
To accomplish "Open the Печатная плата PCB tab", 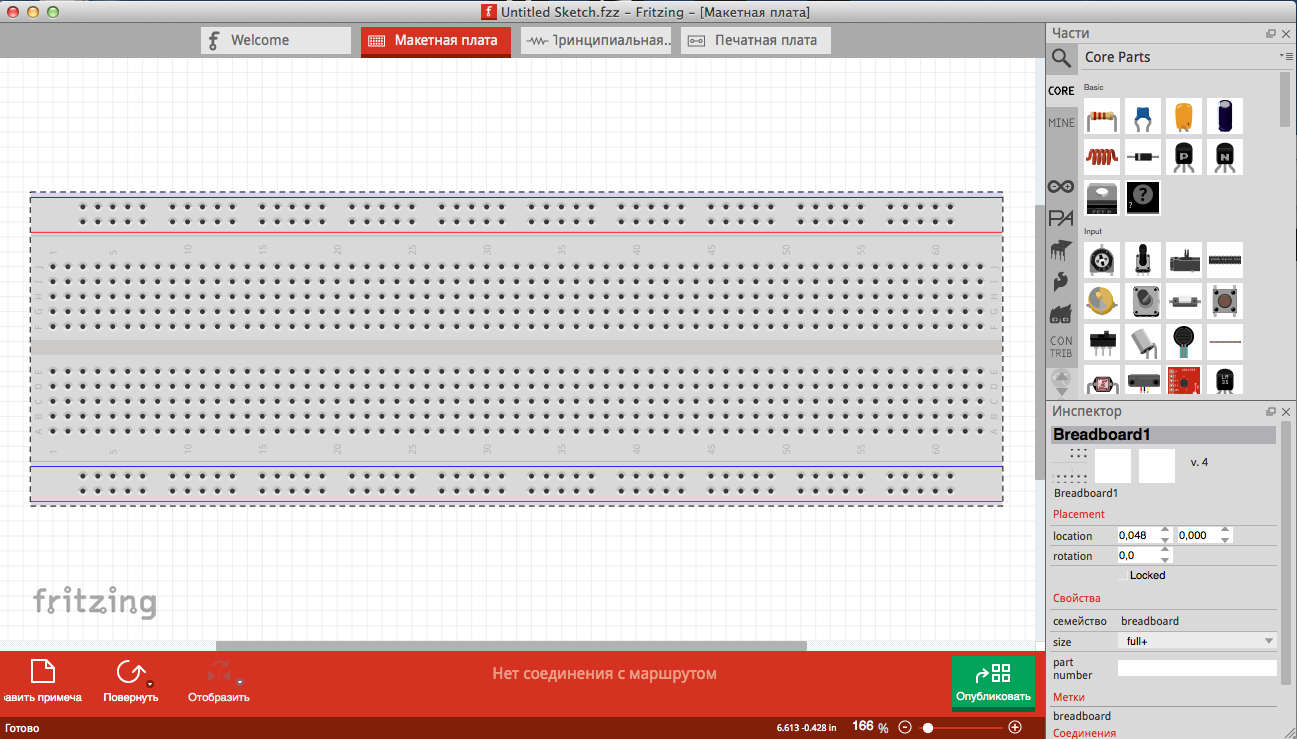I will pos(756,41).
